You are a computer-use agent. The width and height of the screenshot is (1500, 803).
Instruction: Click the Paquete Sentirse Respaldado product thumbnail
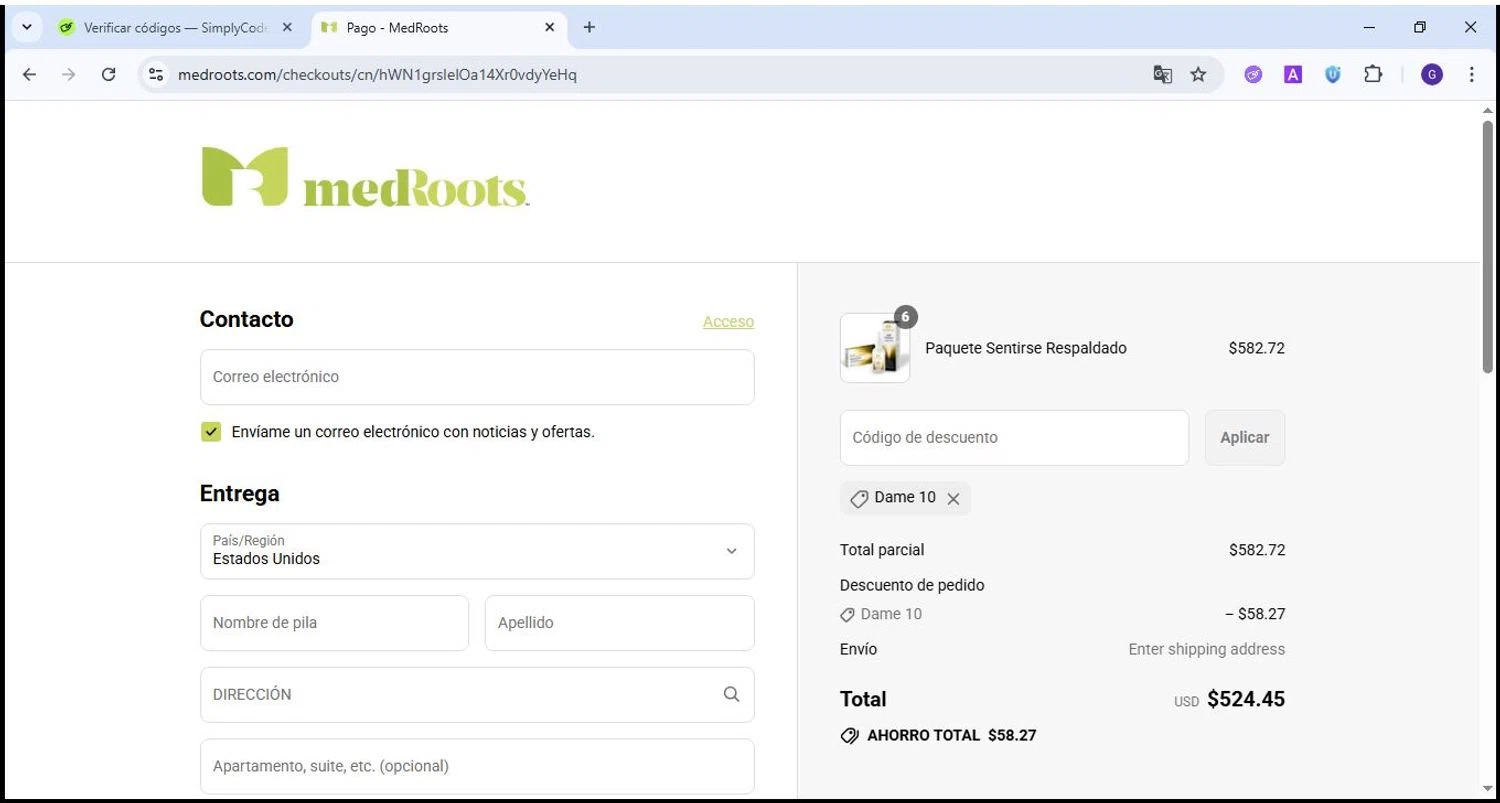[875, 348]
